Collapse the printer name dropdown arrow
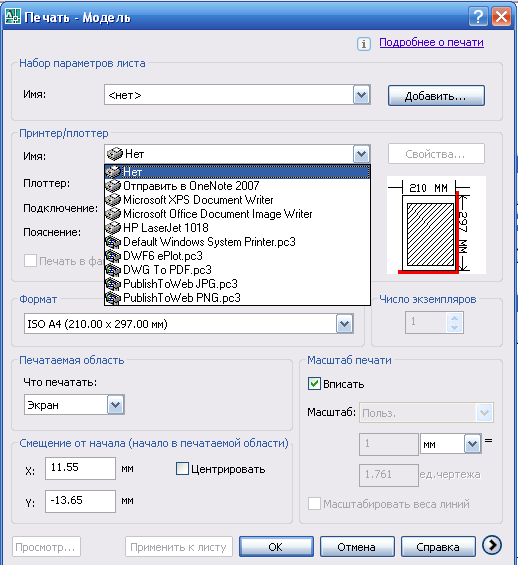 click(x=361, y=154)
